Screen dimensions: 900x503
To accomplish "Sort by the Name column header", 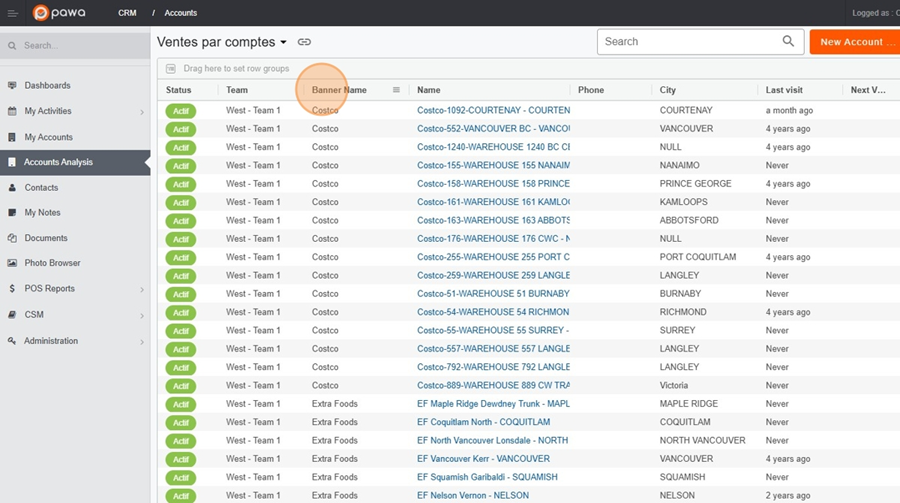I will coord(429,90).
